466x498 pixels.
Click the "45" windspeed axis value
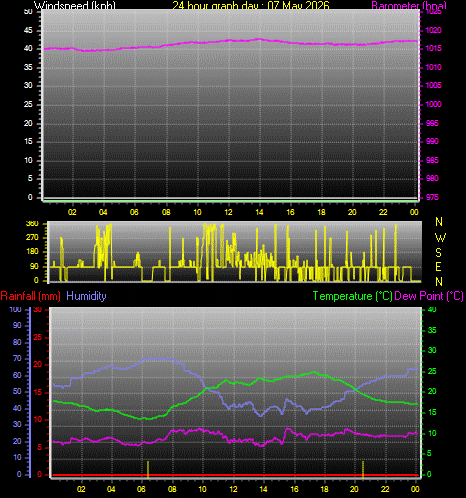click(x=28, y=30)
